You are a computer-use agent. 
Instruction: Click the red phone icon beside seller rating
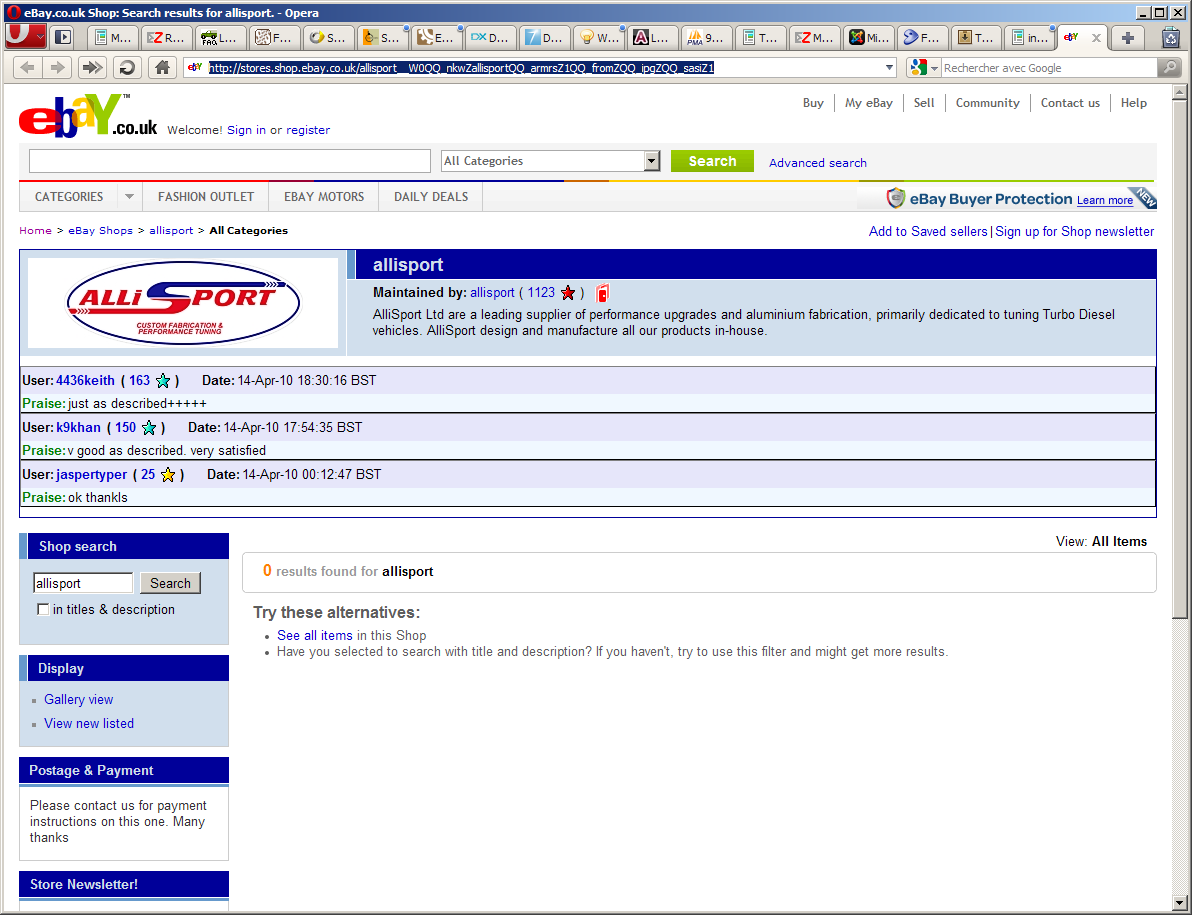coord(602,293)
